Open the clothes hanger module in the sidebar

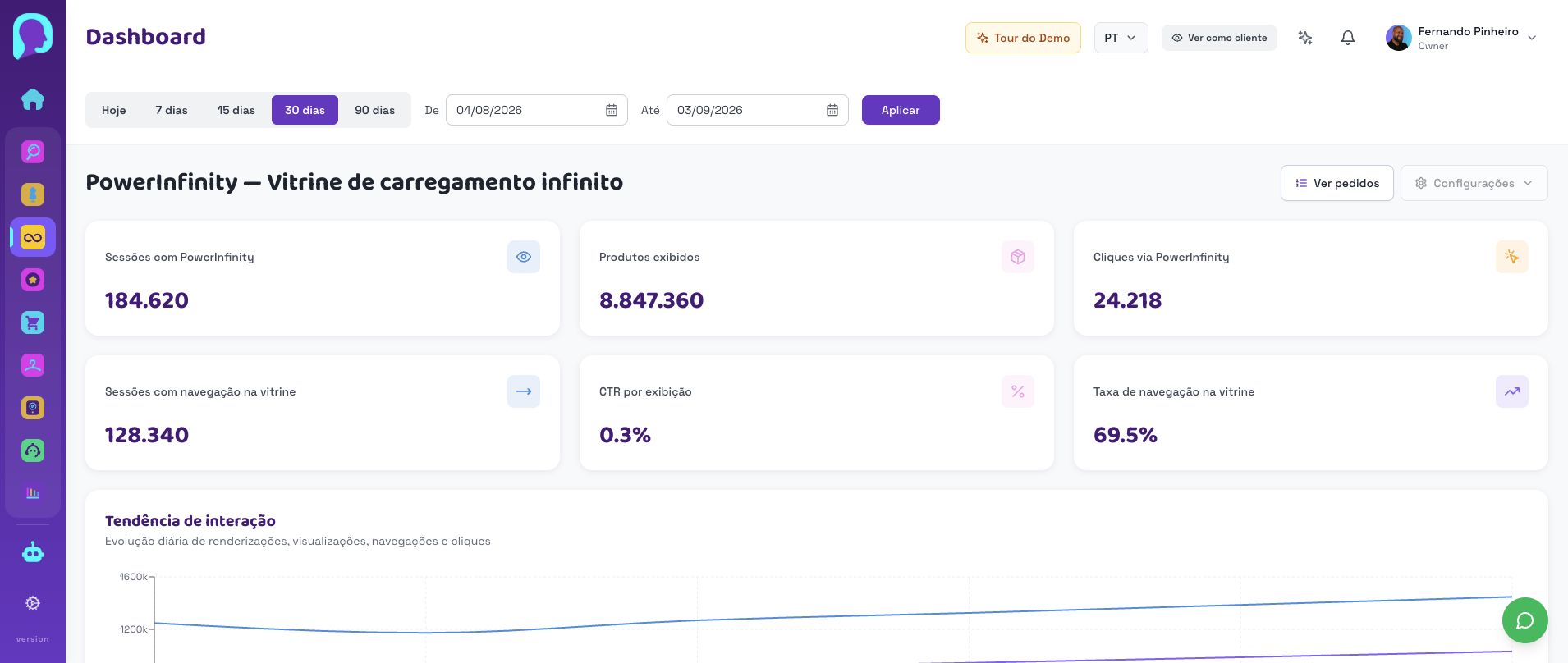coord(33,365)
